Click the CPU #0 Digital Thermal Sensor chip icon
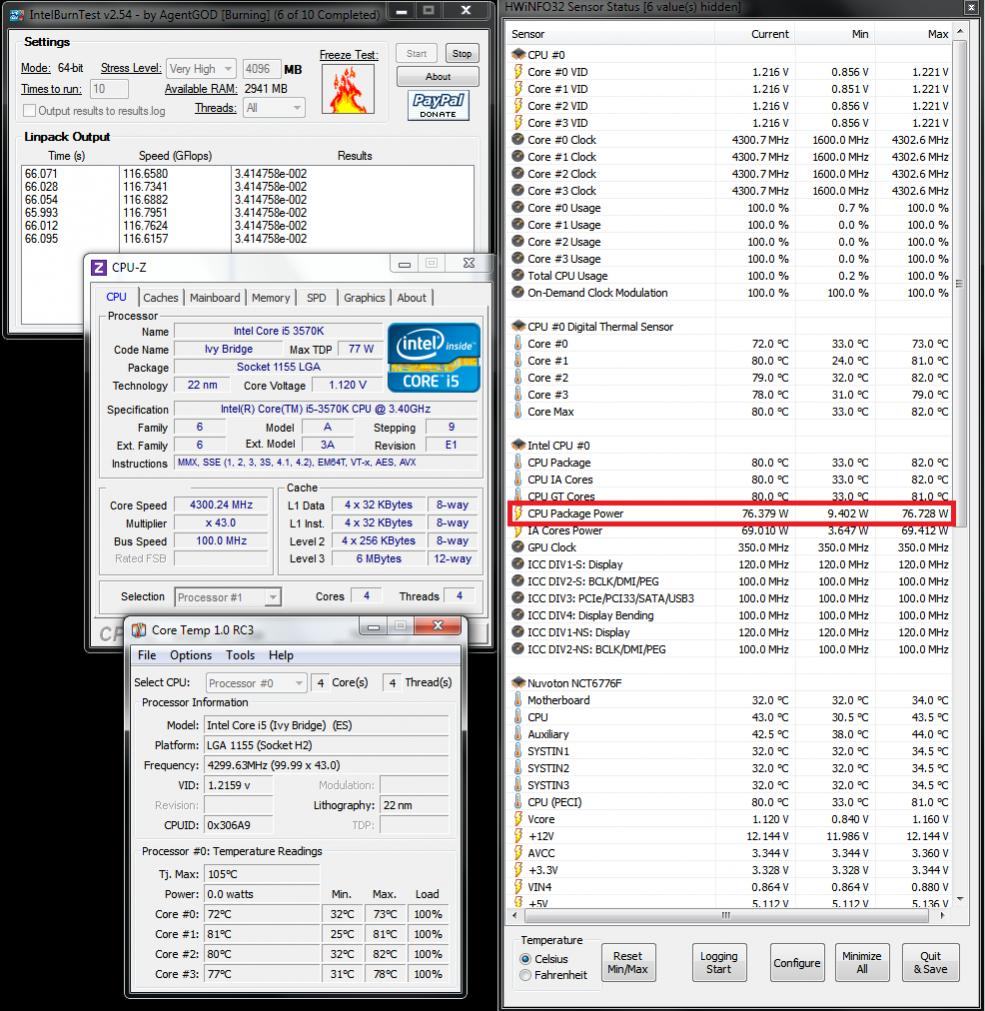The height and width of the screenshot is (1011, 985). pyautogui.click(x=518, y=326)
